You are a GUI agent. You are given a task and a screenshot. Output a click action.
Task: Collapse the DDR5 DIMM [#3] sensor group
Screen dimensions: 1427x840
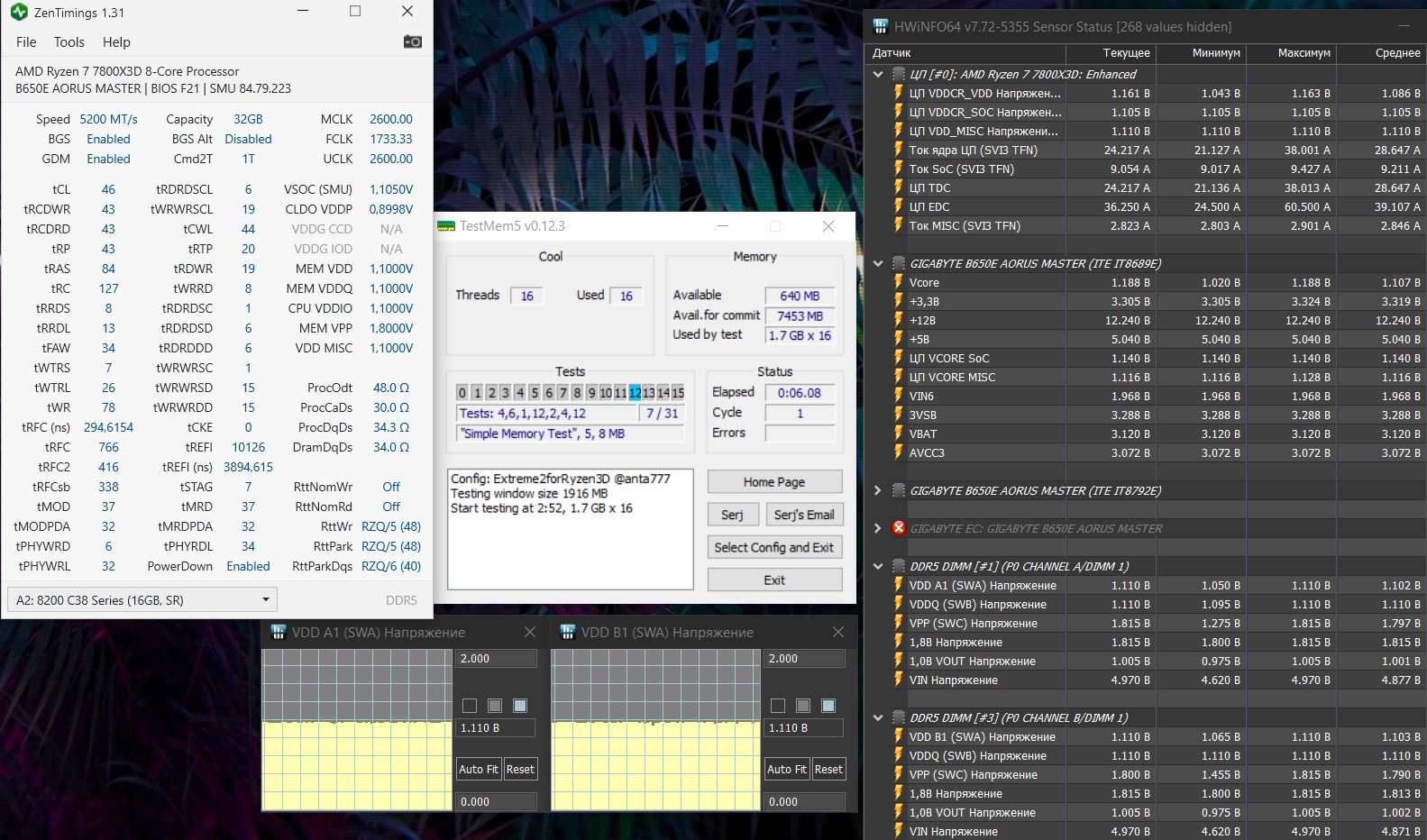(x=878, y=717)
